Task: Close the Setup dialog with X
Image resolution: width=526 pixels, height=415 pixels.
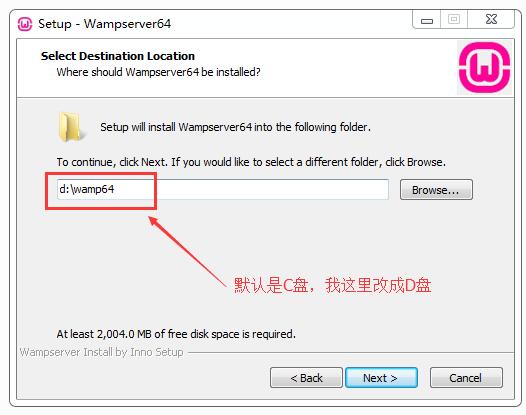Action: [x=491, y=19]
